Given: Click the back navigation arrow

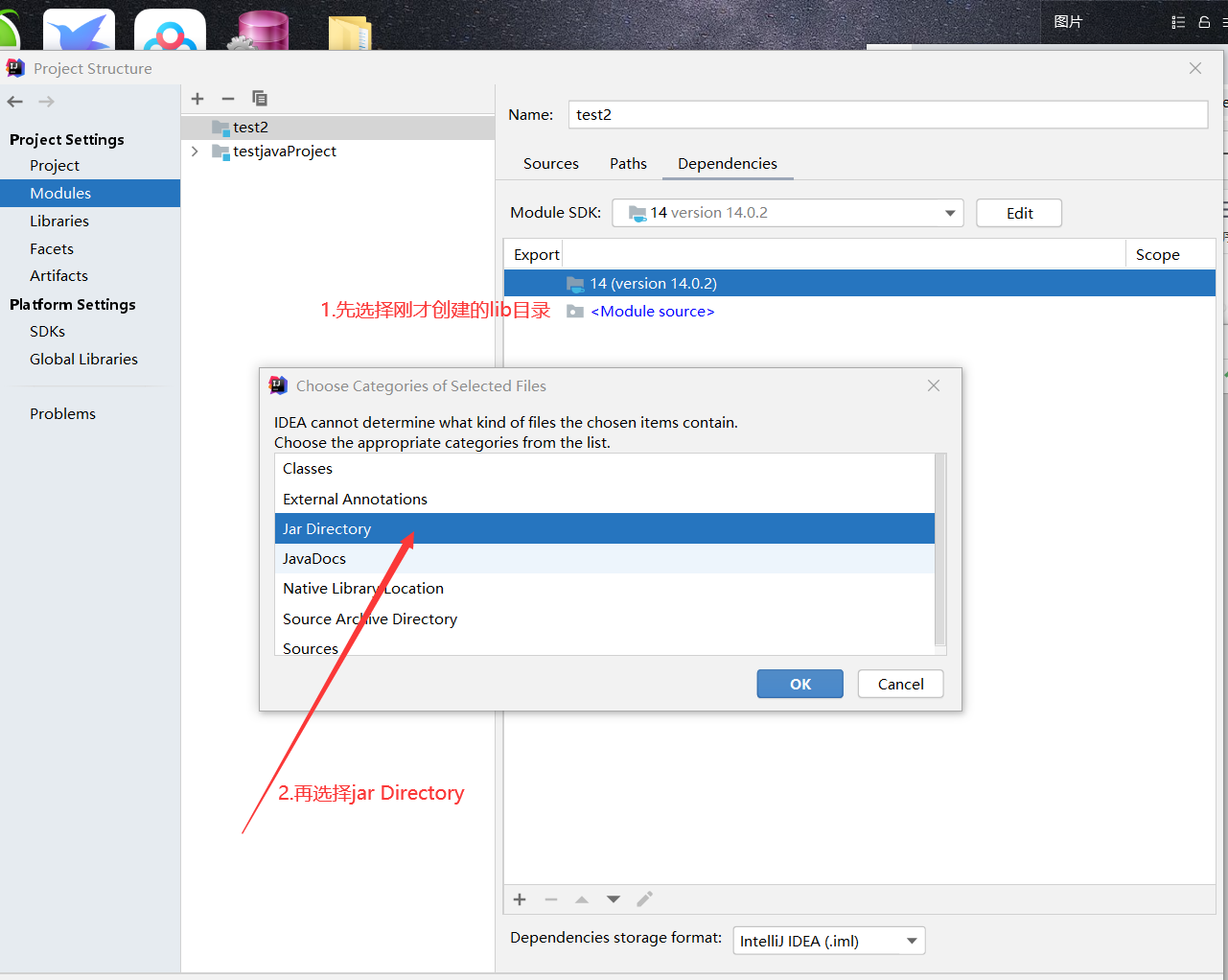Looking at the screenshot, I should [15, 102].
